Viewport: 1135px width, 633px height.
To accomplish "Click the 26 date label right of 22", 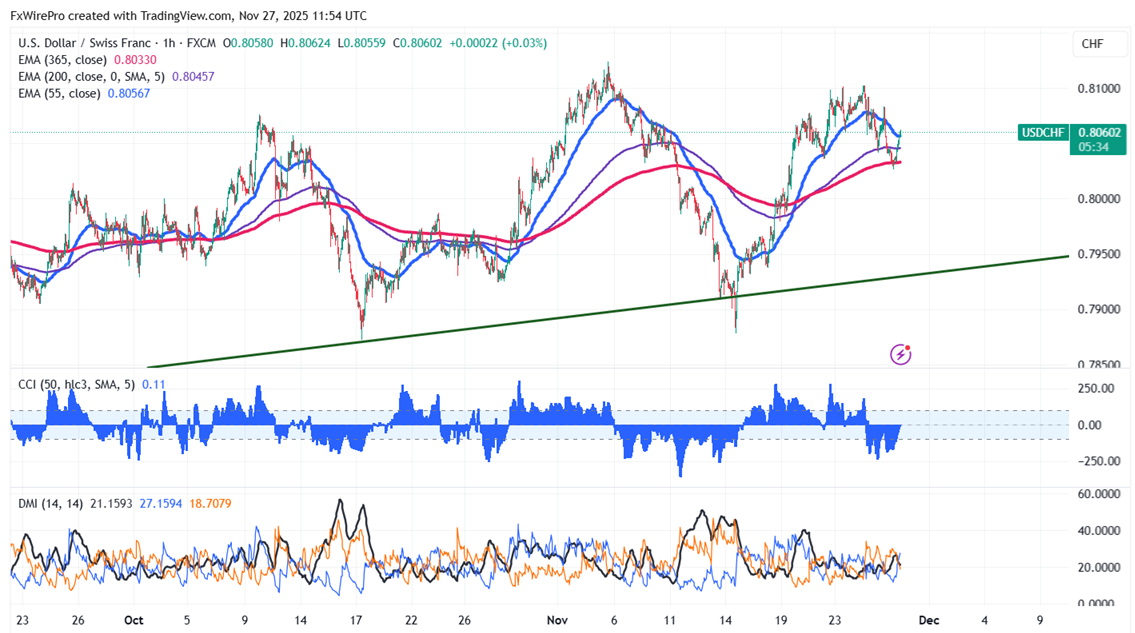I will [x=465, y=620].
